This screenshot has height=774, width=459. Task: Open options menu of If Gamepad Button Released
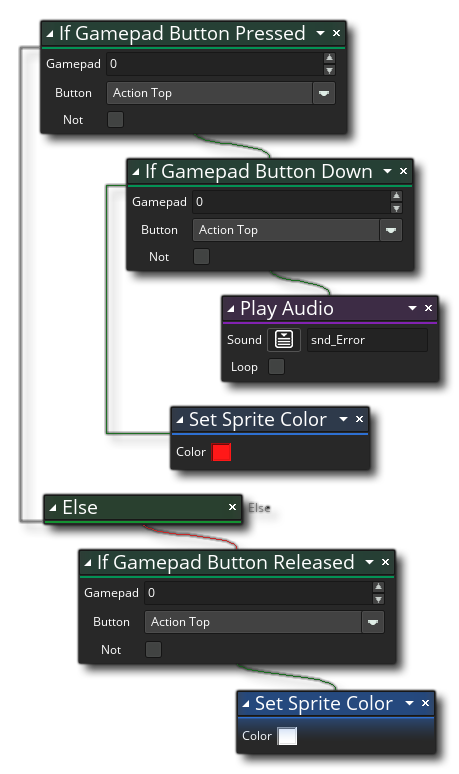pyautogui.click(x=369, y=562)
